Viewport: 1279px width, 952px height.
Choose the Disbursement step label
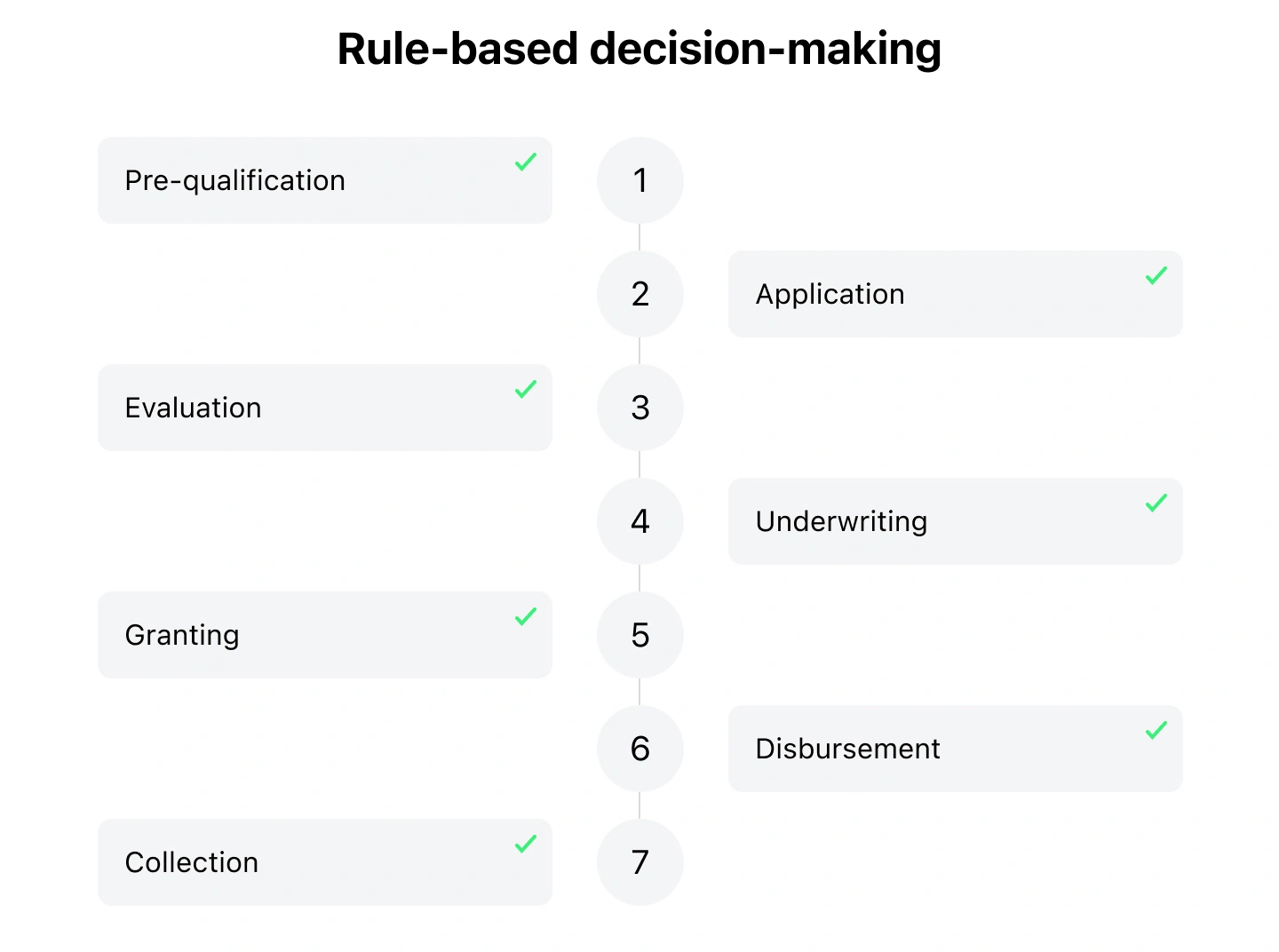coord(847,750)
